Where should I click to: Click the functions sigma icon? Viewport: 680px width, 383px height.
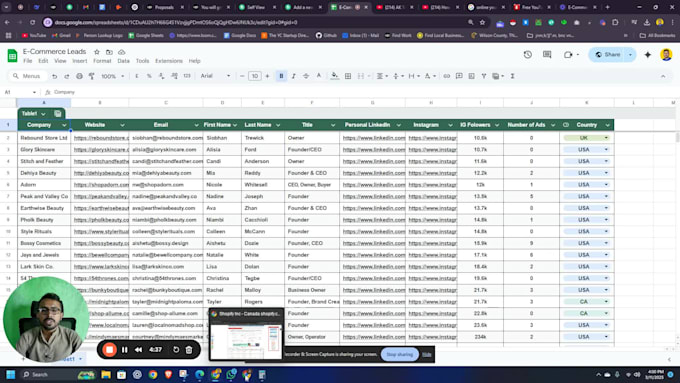pos(512,76)
